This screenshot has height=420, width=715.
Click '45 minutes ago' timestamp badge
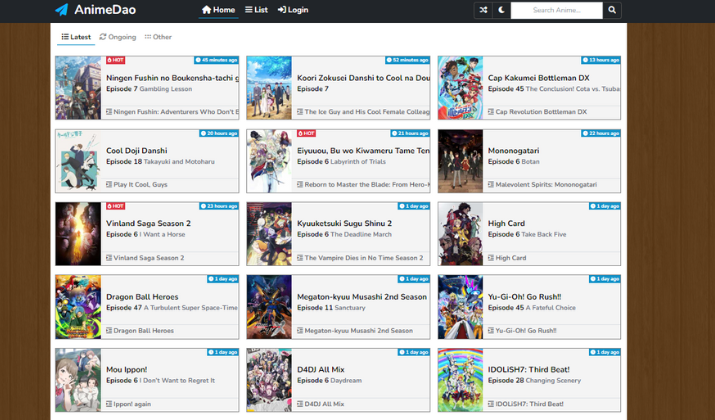point(216,60)
